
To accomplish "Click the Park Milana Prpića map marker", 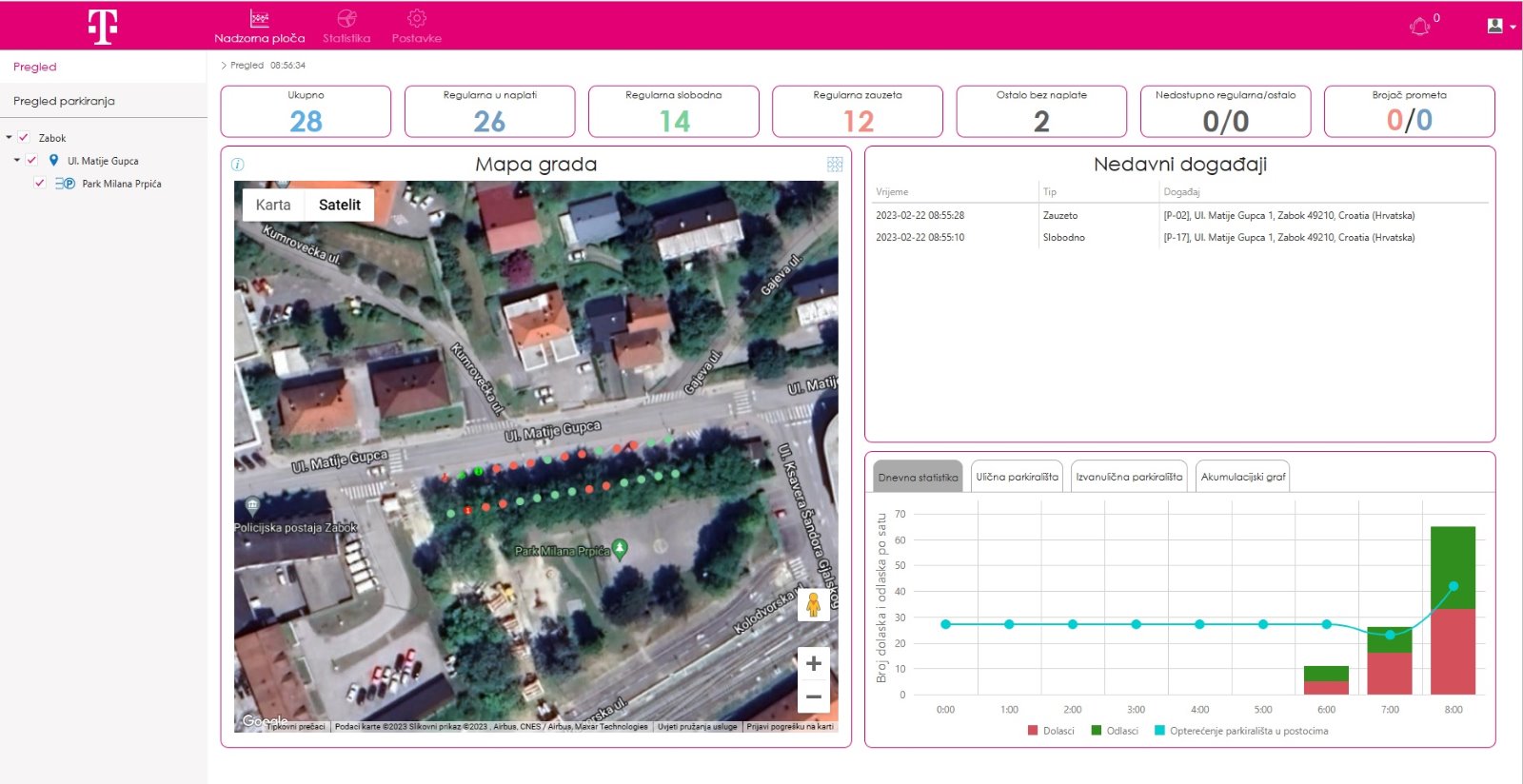I will [620, 548].
